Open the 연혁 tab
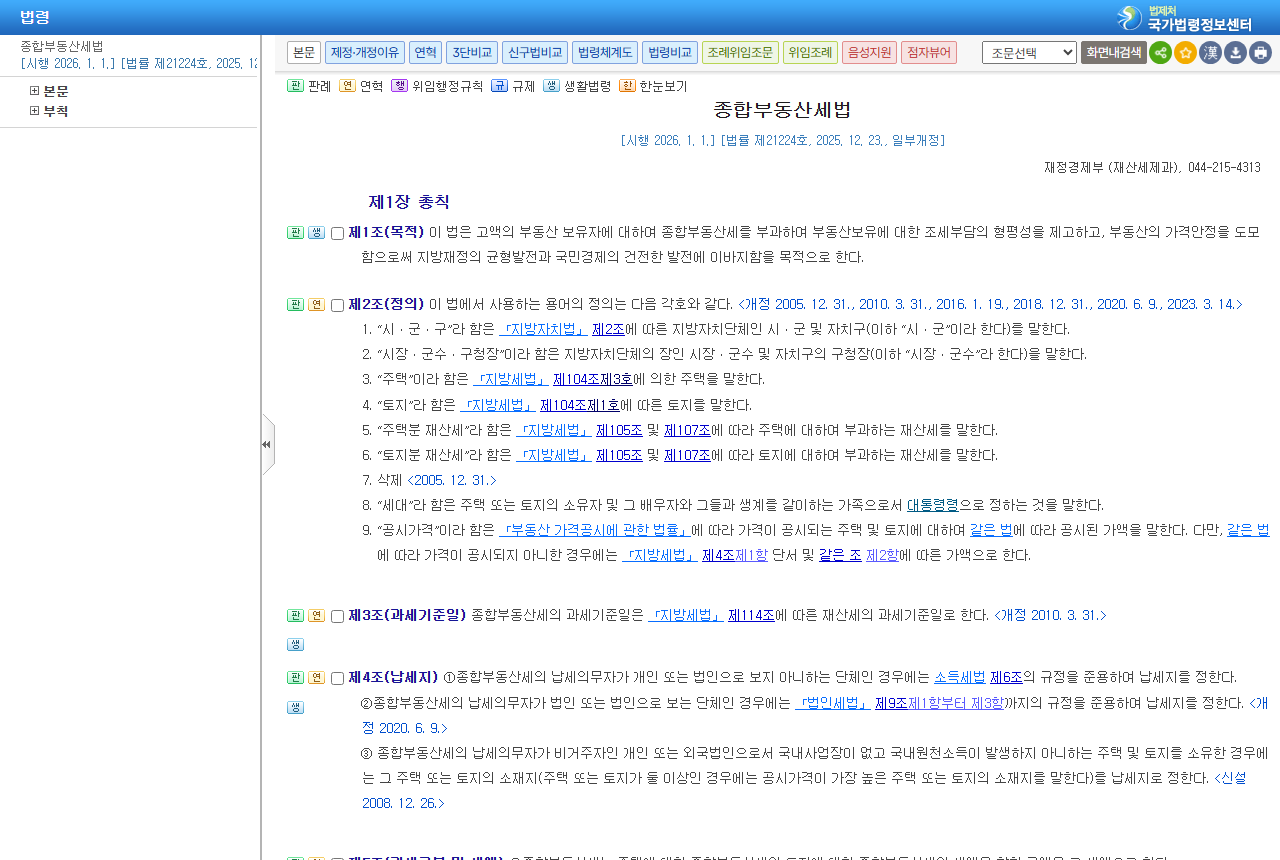The width and height of the screenshot is (1280, 860). (425, 53)
